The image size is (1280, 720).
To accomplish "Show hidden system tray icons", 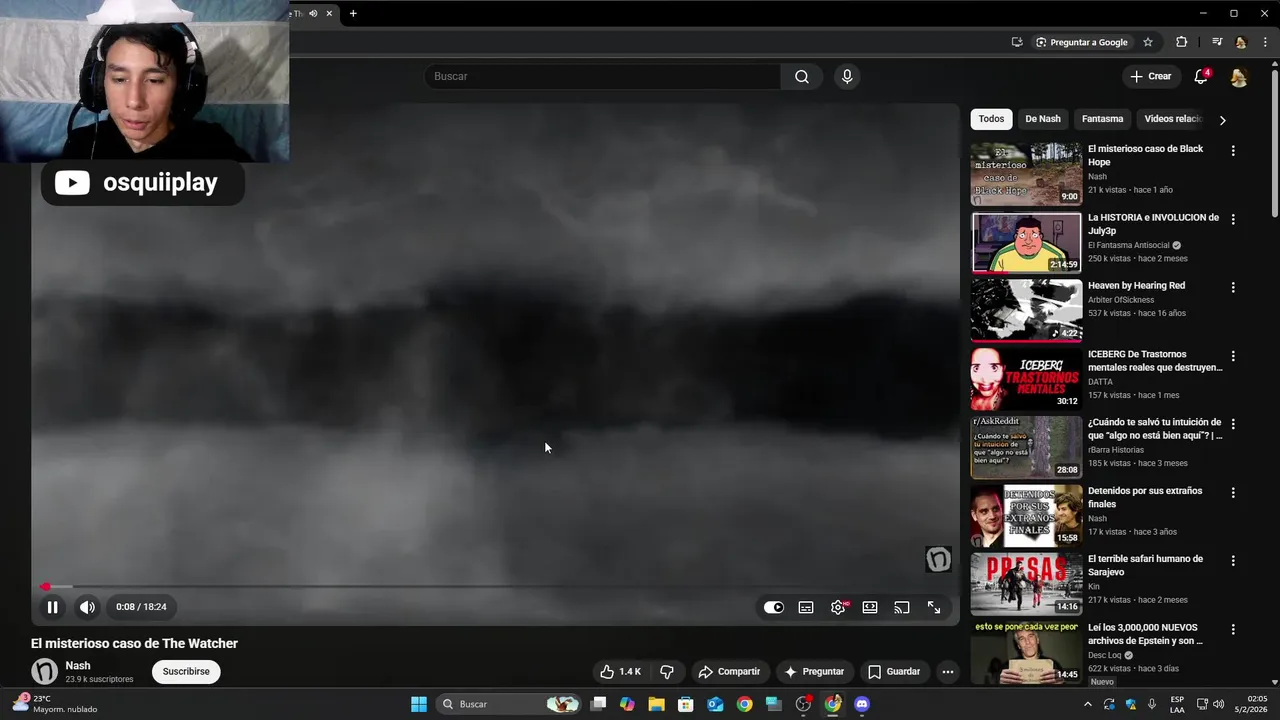I will click(x=1088, y=704).
